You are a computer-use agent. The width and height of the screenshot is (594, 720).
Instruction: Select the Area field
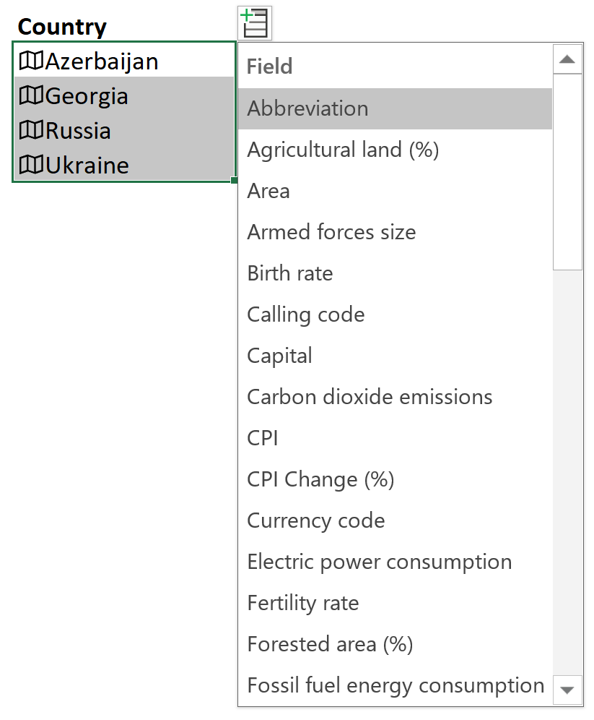pos(395,191)
